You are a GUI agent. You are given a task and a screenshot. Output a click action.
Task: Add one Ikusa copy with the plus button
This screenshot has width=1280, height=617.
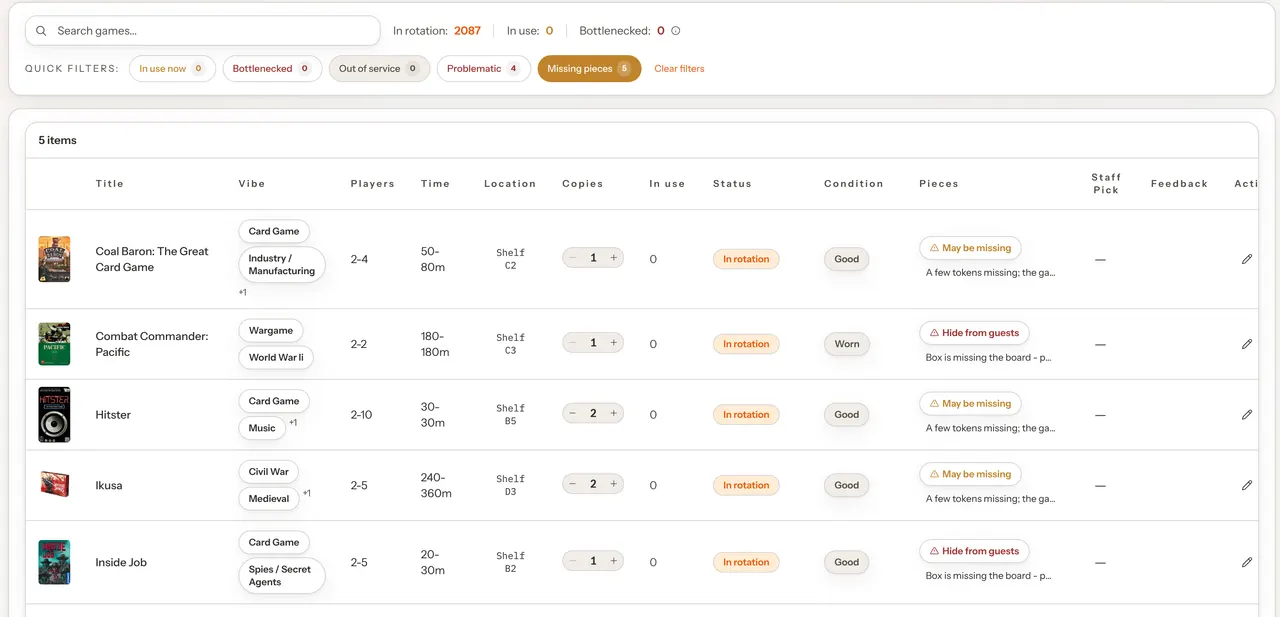(x=614, y=484)
